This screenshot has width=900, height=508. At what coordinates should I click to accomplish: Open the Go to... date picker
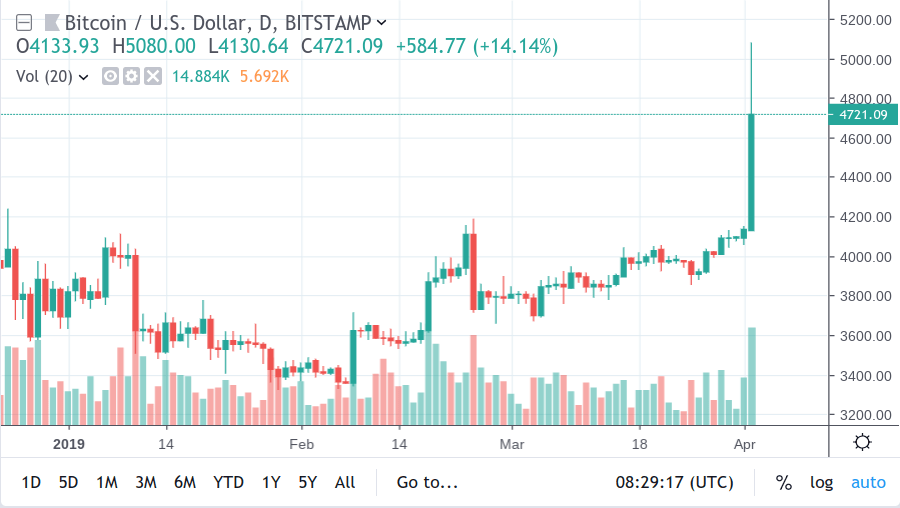pyautogui.click(x=427, y=482)
